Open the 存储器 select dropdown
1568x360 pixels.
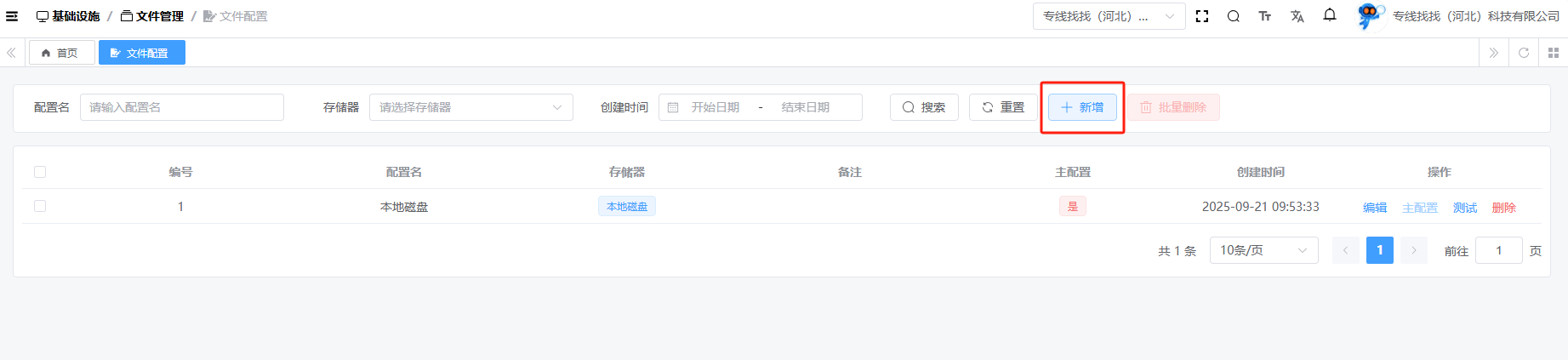pyautogui.click(x=470, y=107)
